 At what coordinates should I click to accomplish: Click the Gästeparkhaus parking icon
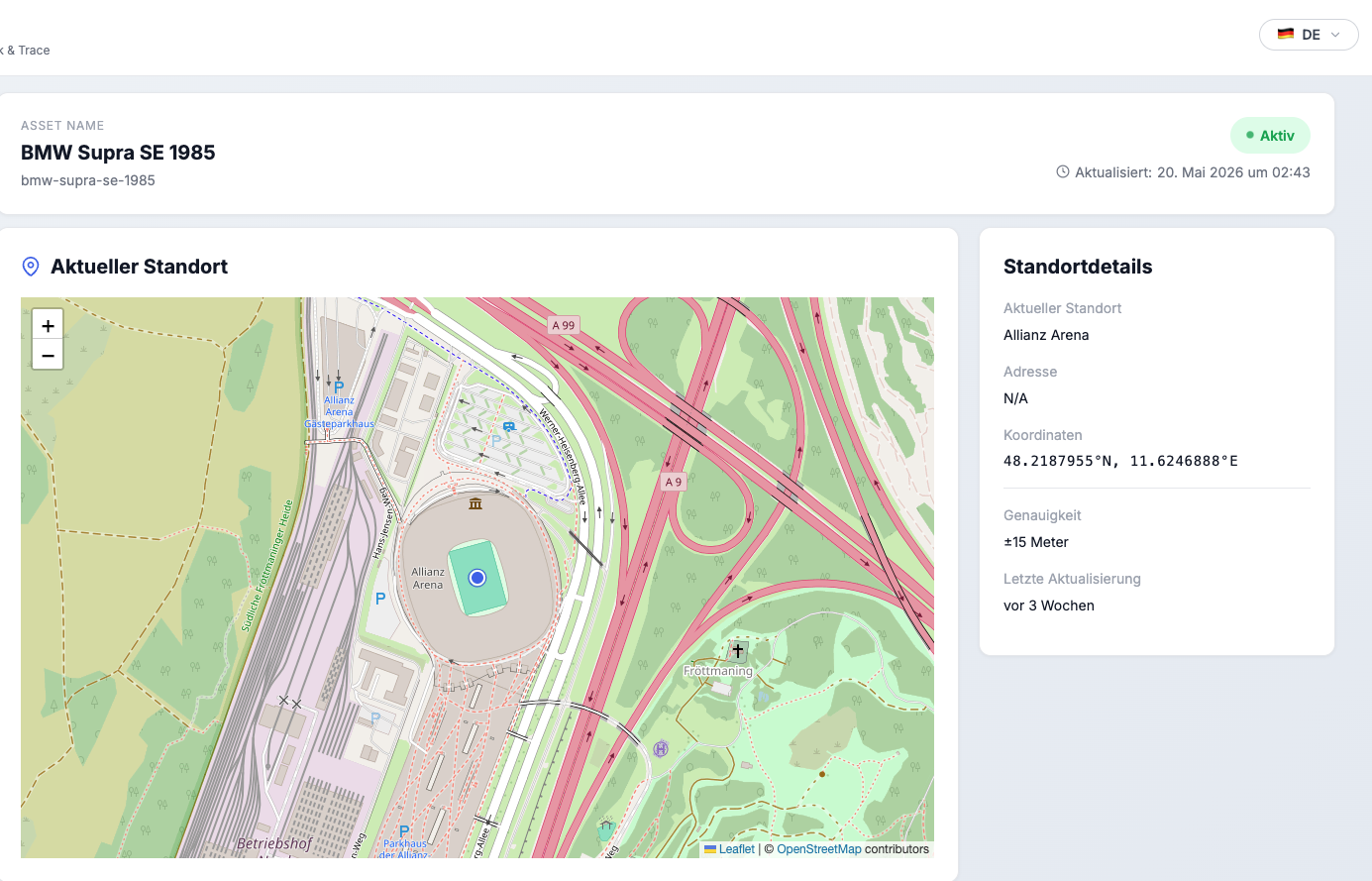[x=339, y=387]
